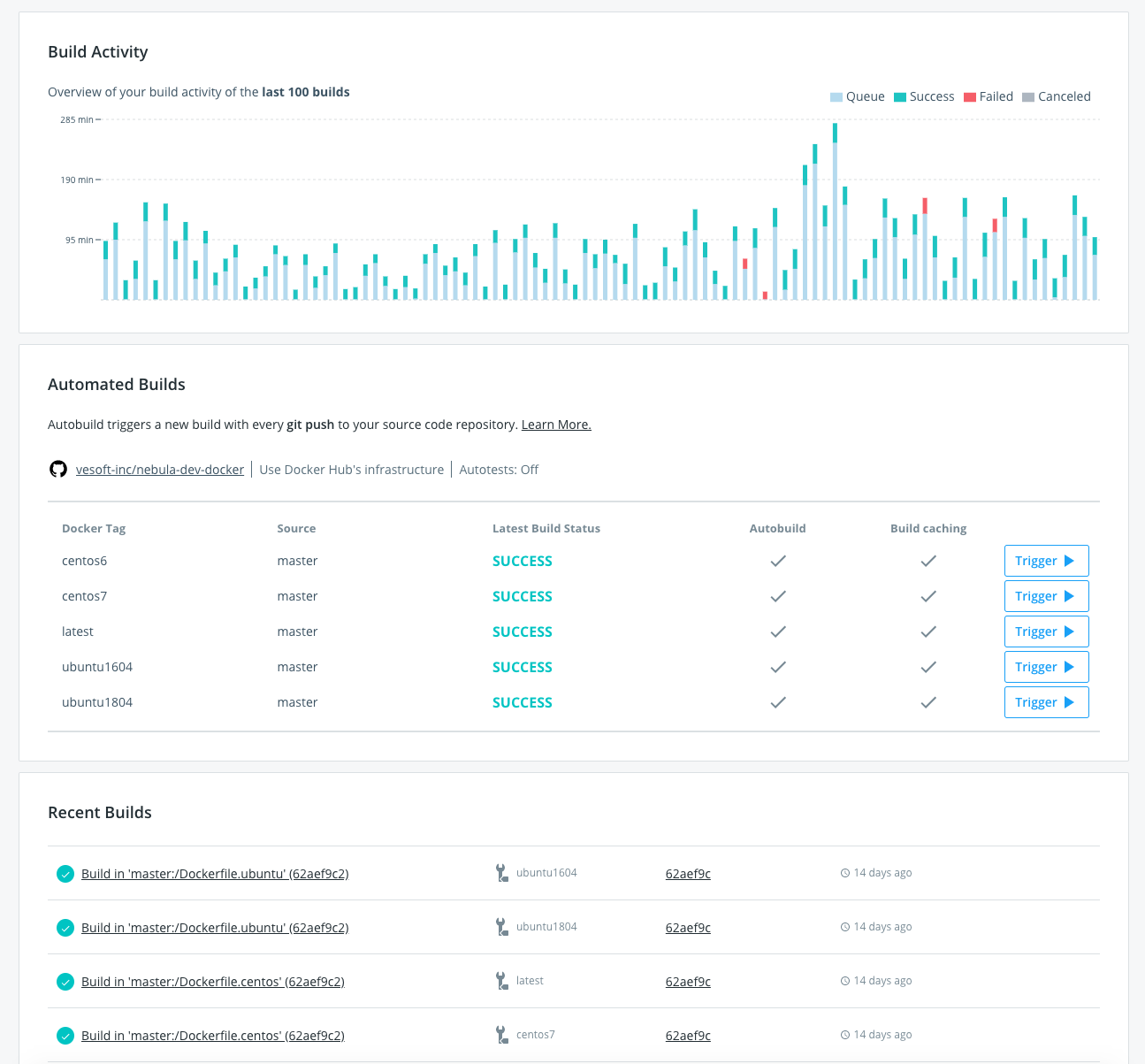This screenshot has width=1145, height=1064.
Task: Open commit 62aef9c link for latest build
Action: 688,982
